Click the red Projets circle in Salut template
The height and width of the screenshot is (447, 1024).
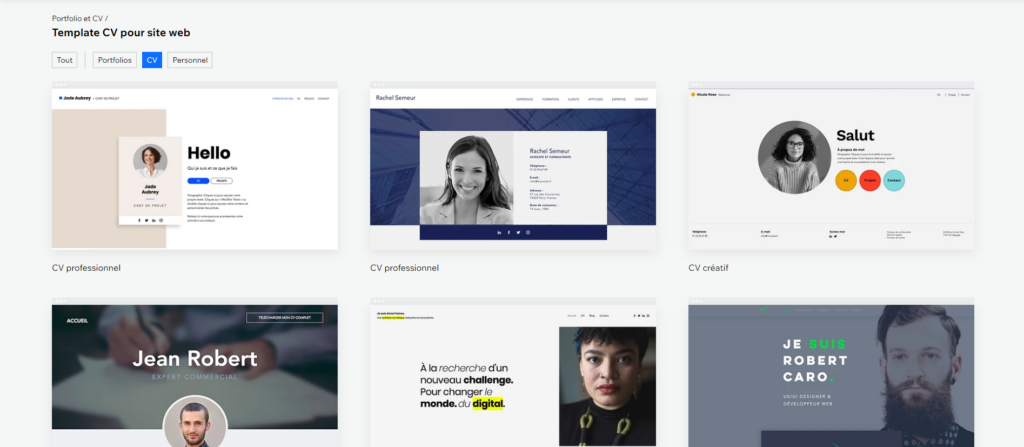tap(869, 181)
